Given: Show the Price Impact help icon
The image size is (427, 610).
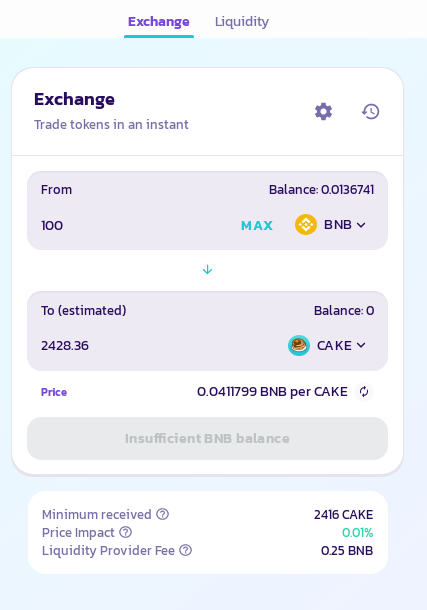Looking at the screenshot, I should [x=126, y=532].
